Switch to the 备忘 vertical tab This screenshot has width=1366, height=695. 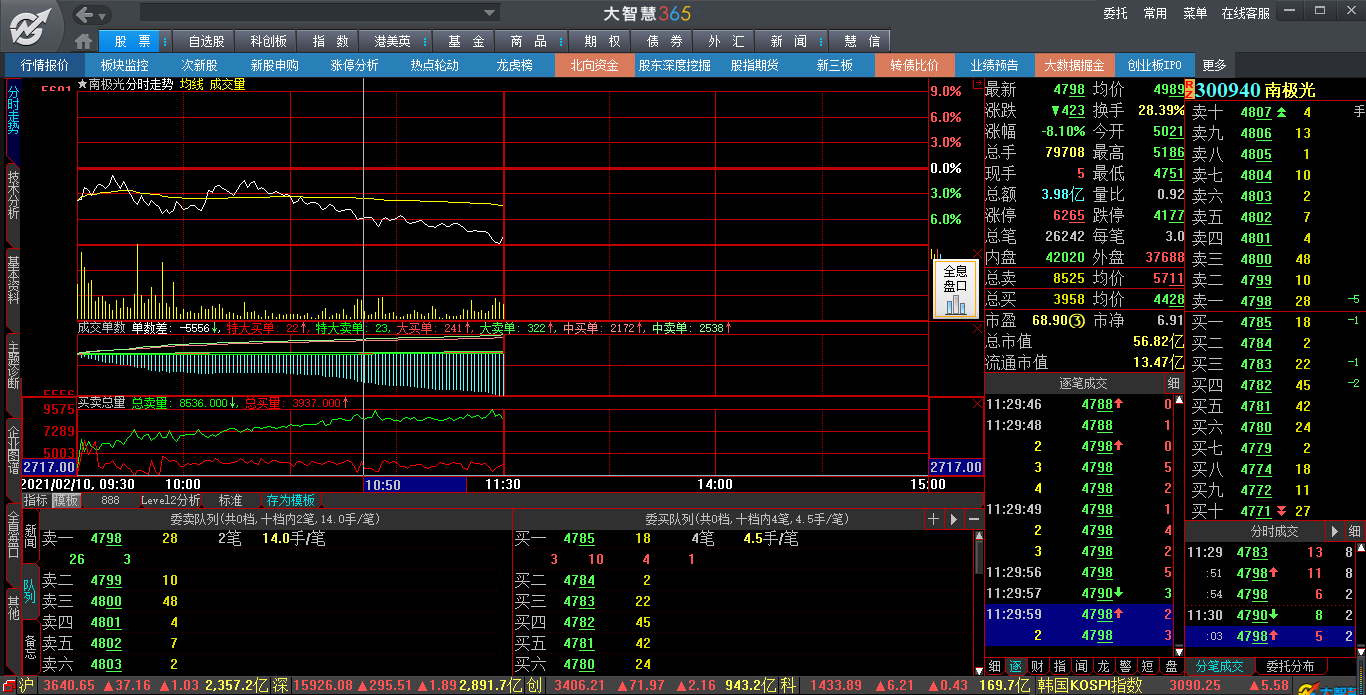pos(31,645)
